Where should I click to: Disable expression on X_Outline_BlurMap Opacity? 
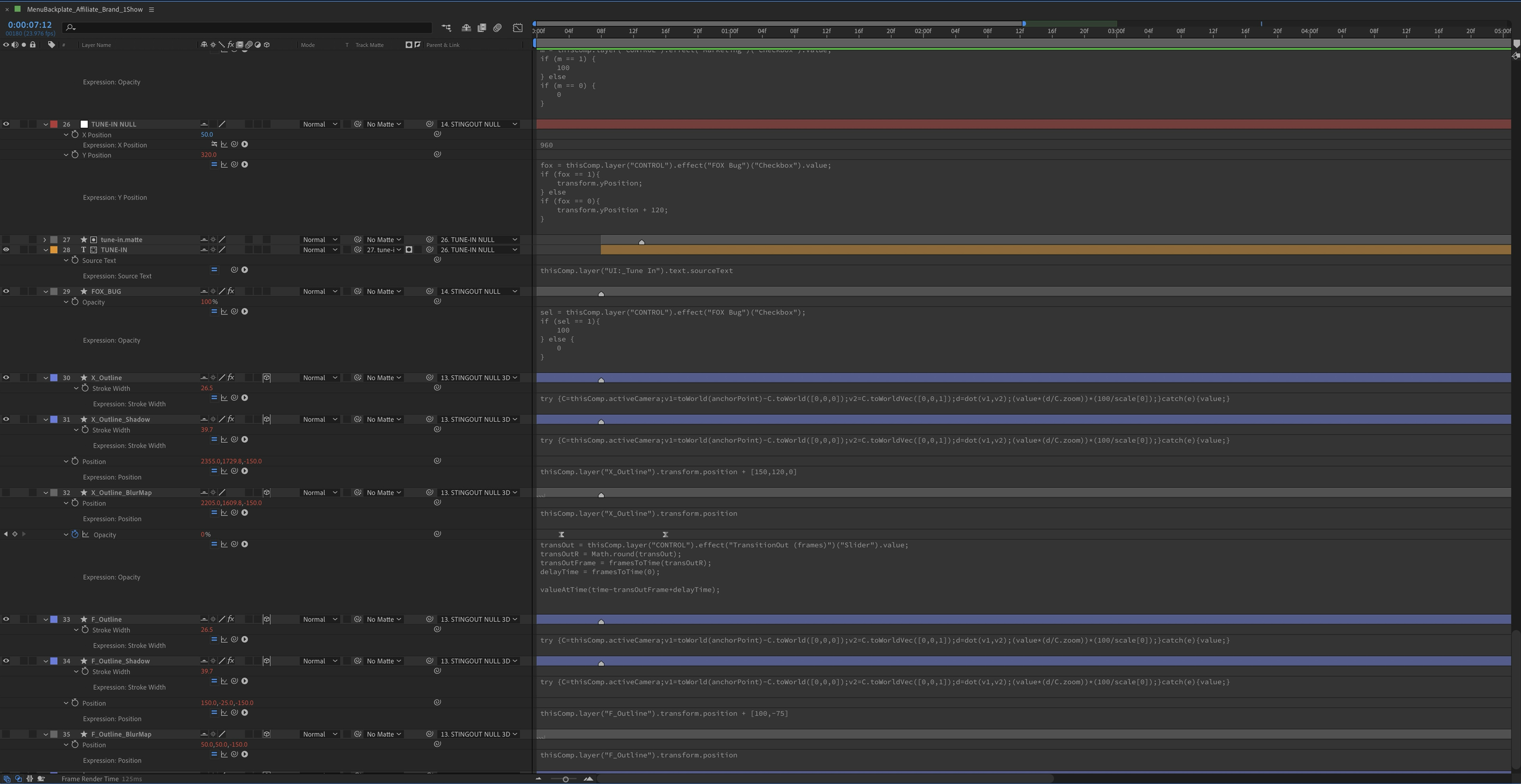point(214,544)
